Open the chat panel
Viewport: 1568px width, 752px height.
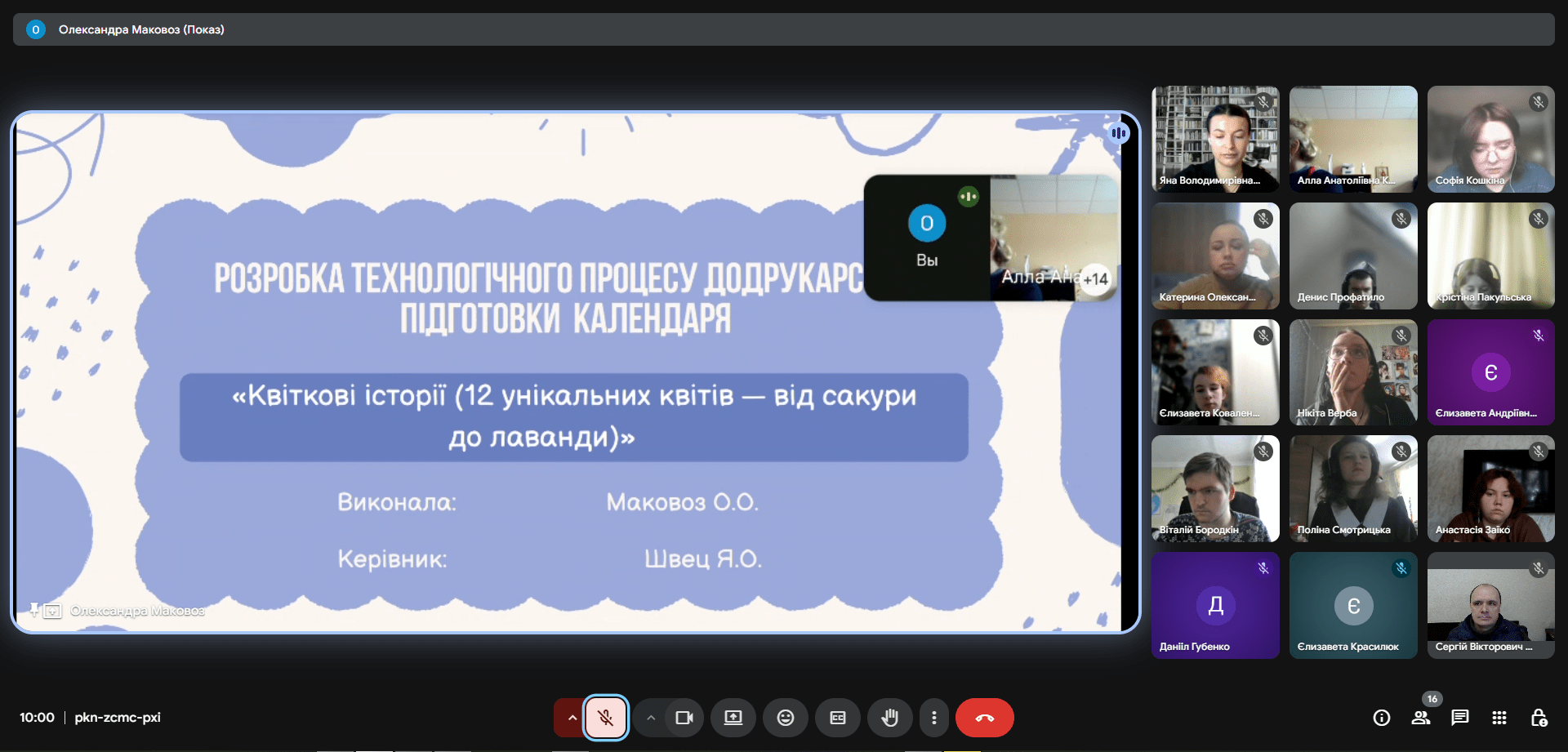1460,718
